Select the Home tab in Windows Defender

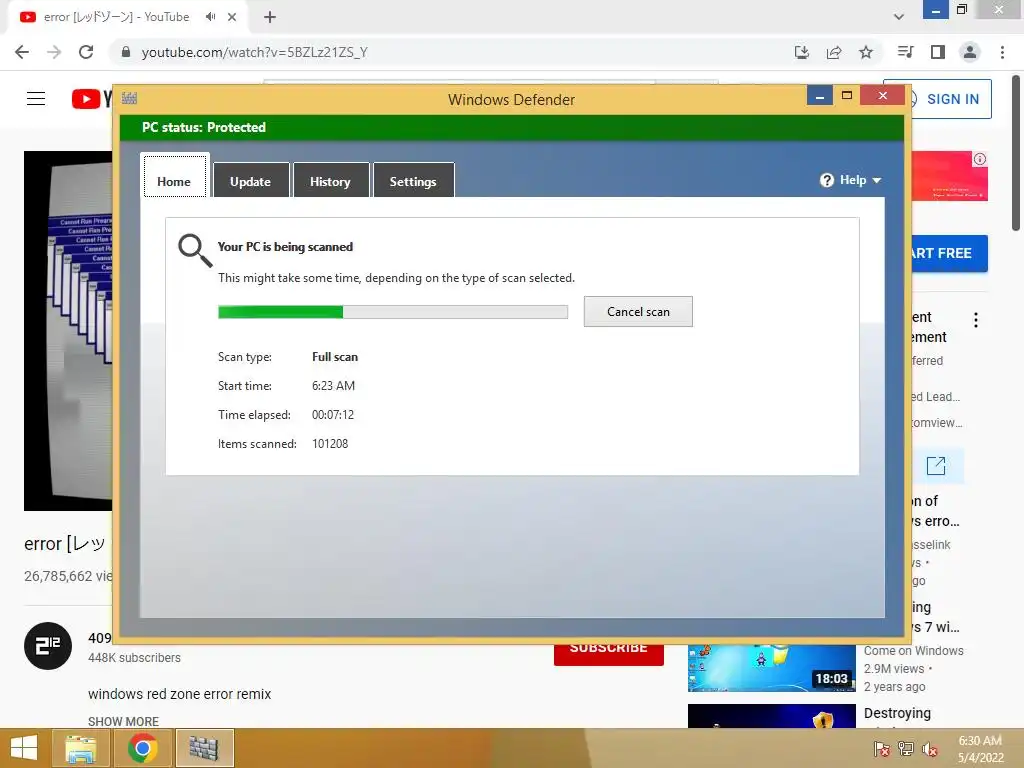click(x=174, y=176)
